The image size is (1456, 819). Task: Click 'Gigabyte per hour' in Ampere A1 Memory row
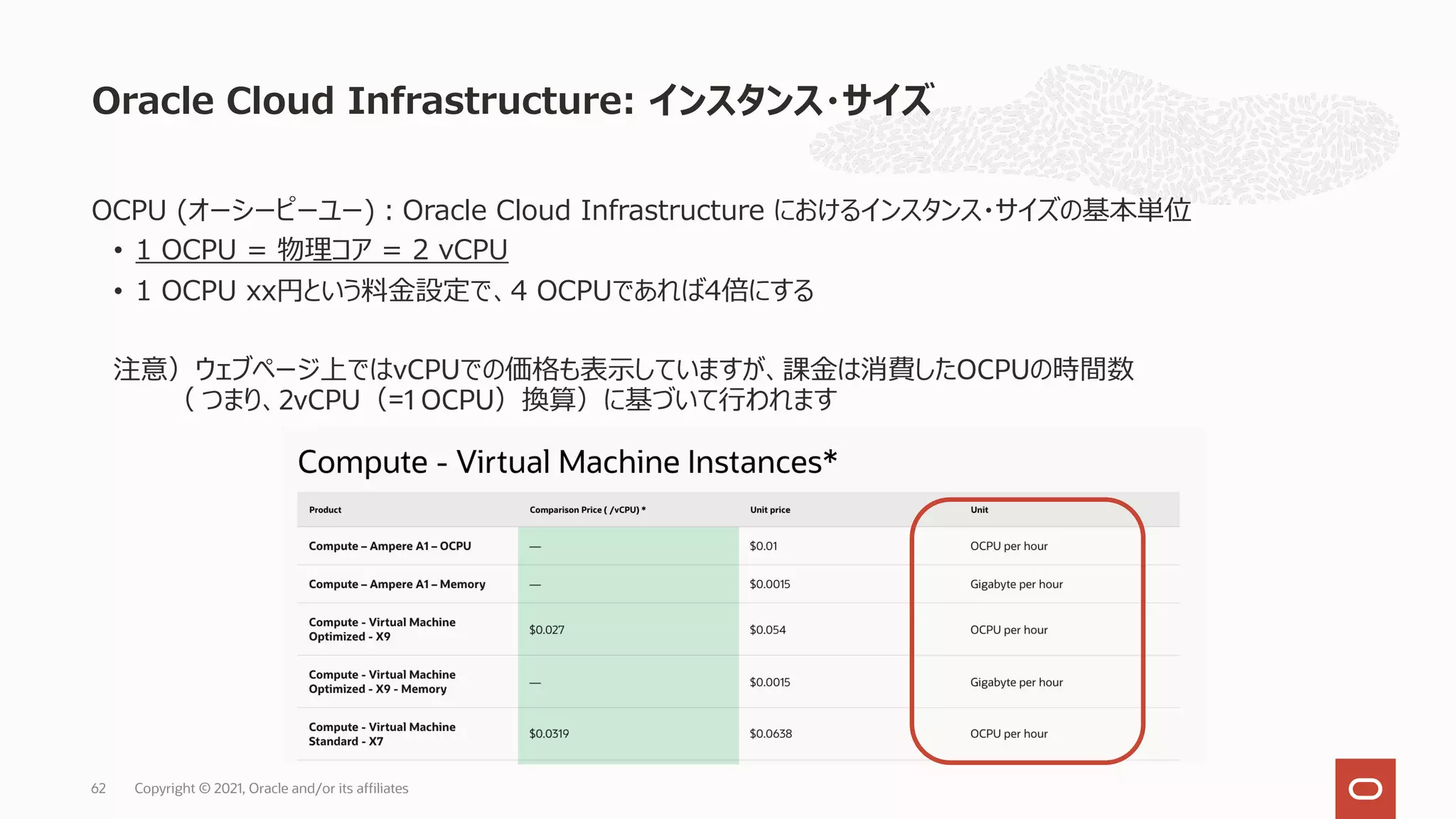click(x=1016, y=584)
